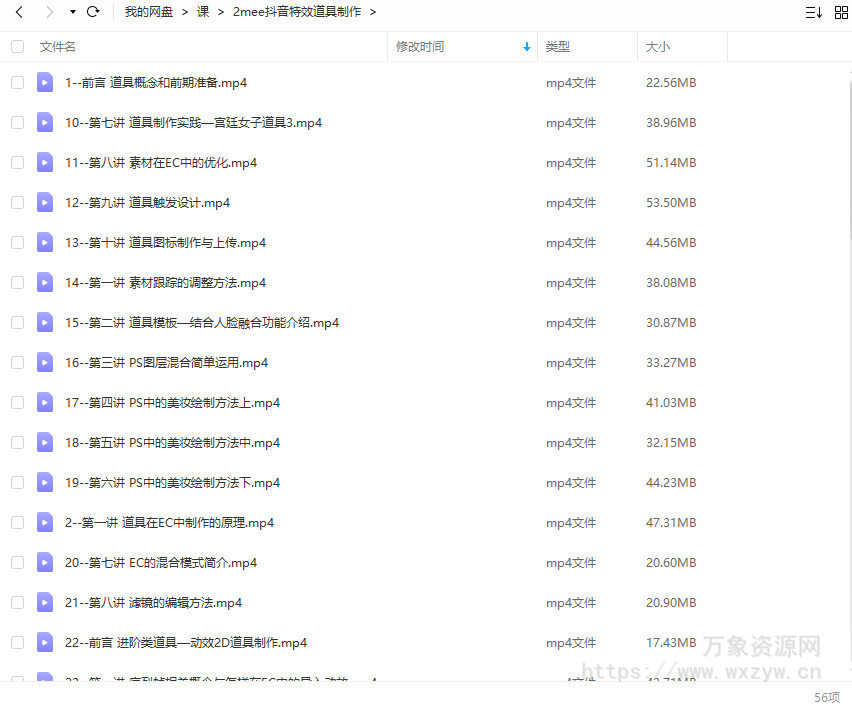Click the video icon for 21--第八讲 滤镜的编辑方法.mp4

44,602
